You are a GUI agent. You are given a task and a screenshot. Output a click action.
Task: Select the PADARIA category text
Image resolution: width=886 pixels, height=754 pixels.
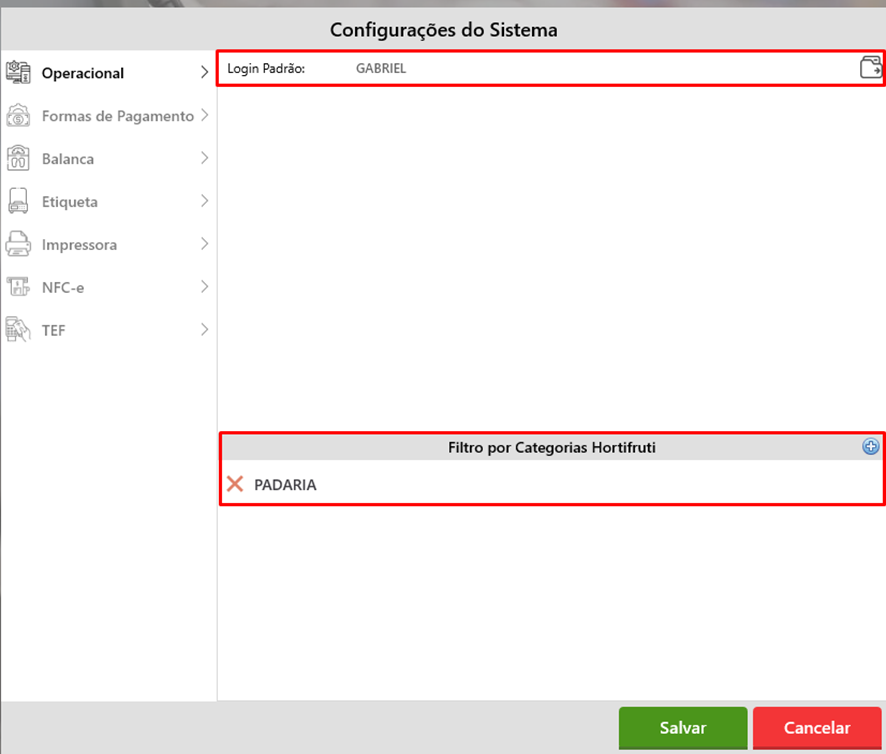click(285, 485)
